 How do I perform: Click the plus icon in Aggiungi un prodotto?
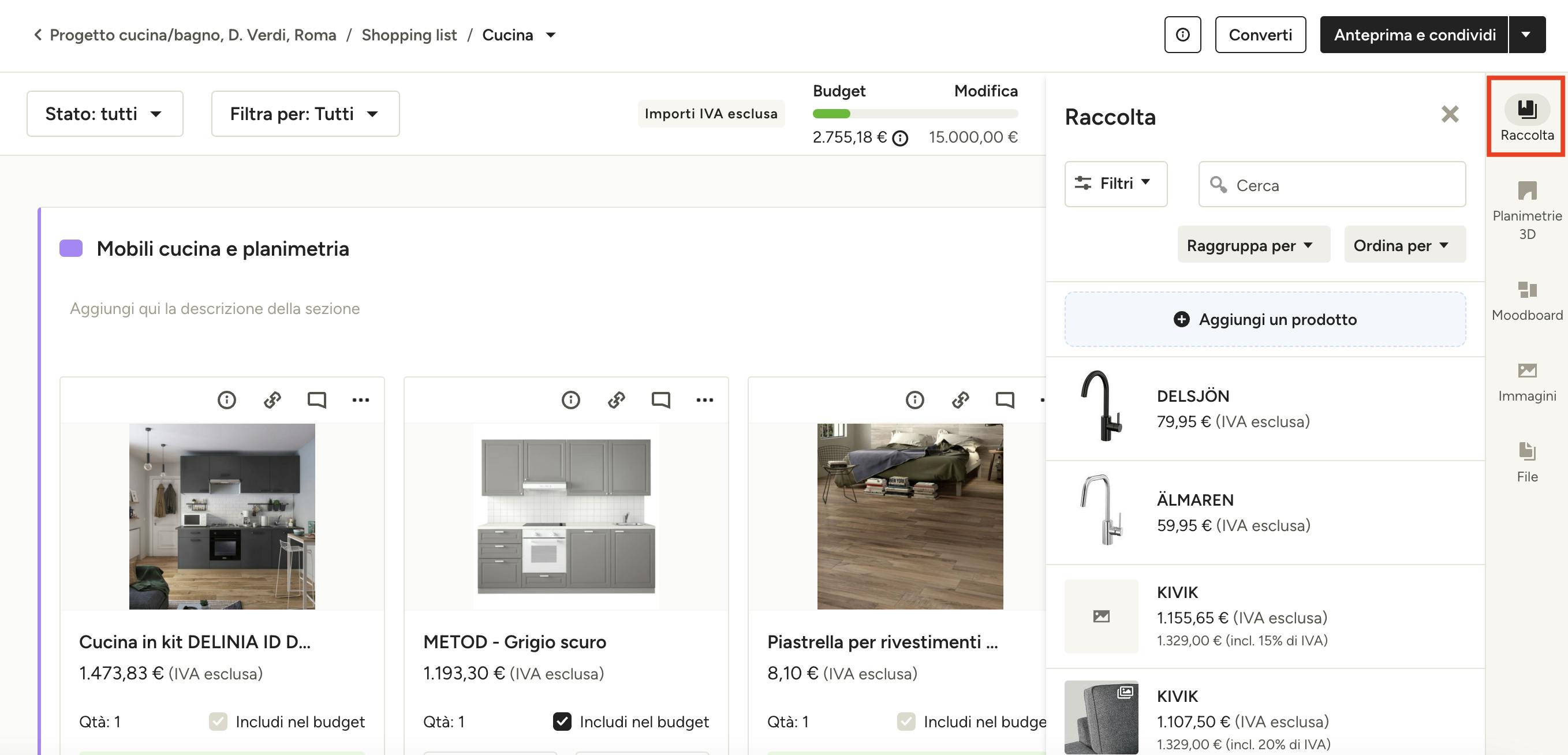[1181, 319]
